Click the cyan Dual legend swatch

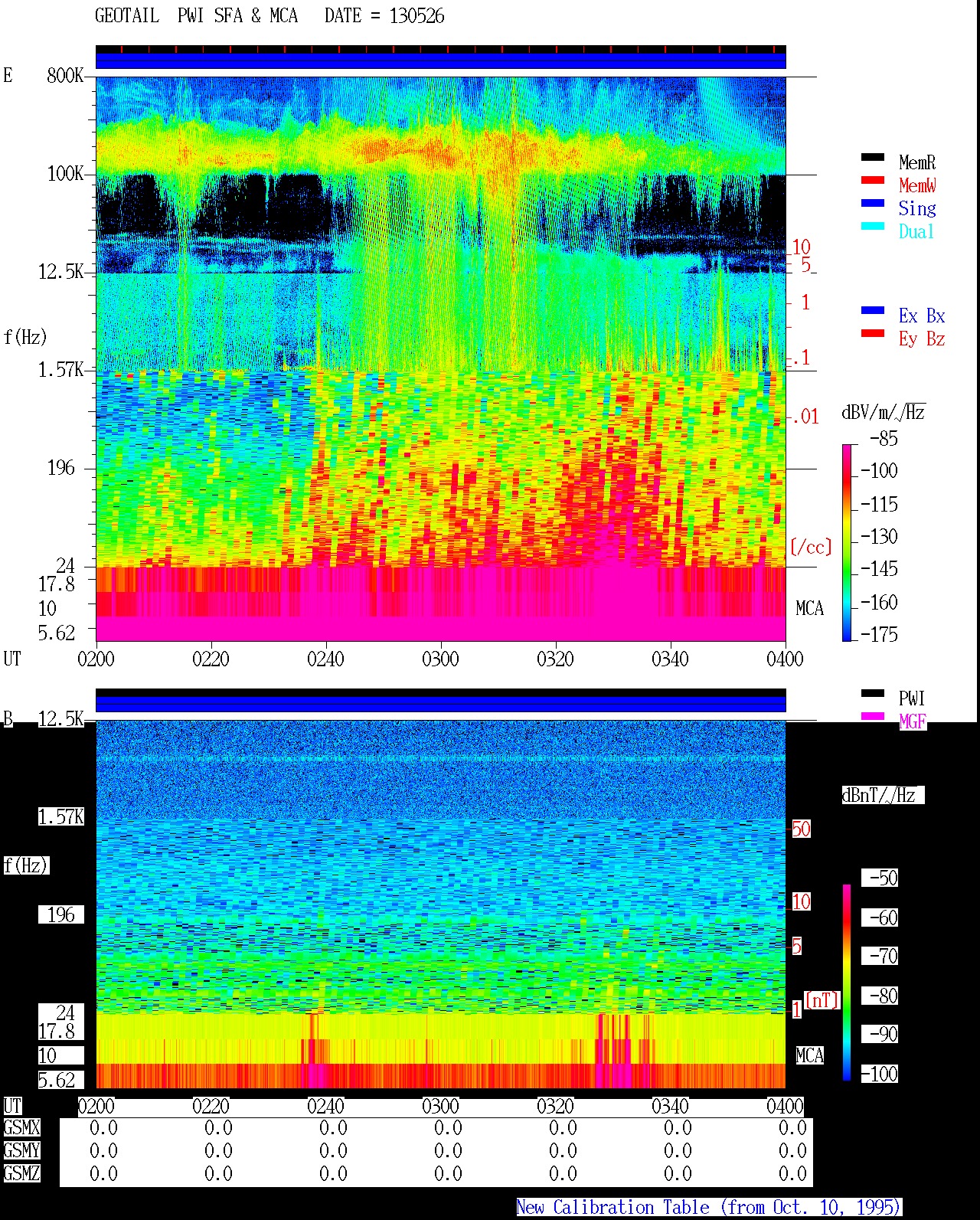873,226
